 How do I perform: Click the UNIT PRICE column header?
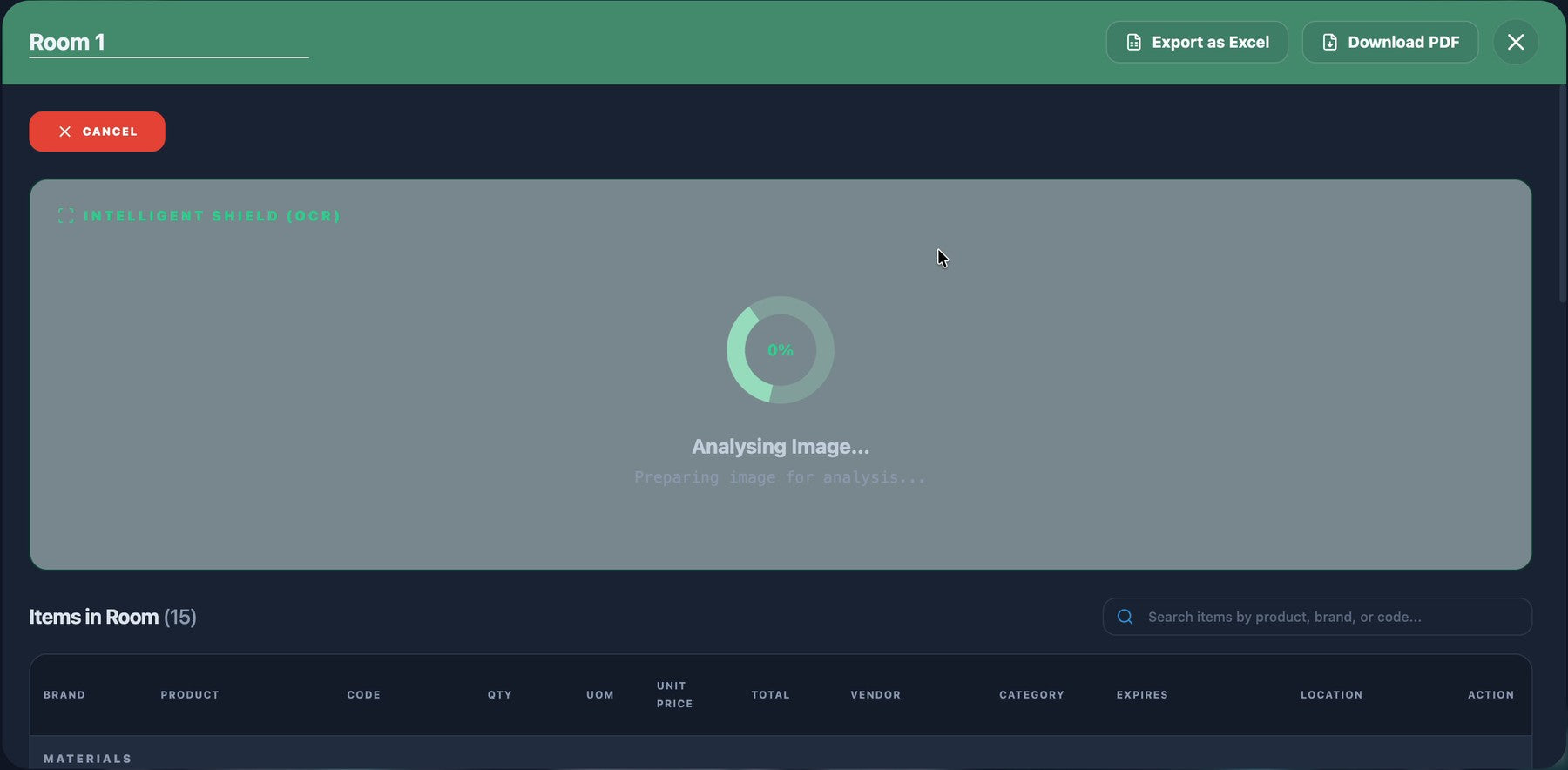click(x=675, y=695)
